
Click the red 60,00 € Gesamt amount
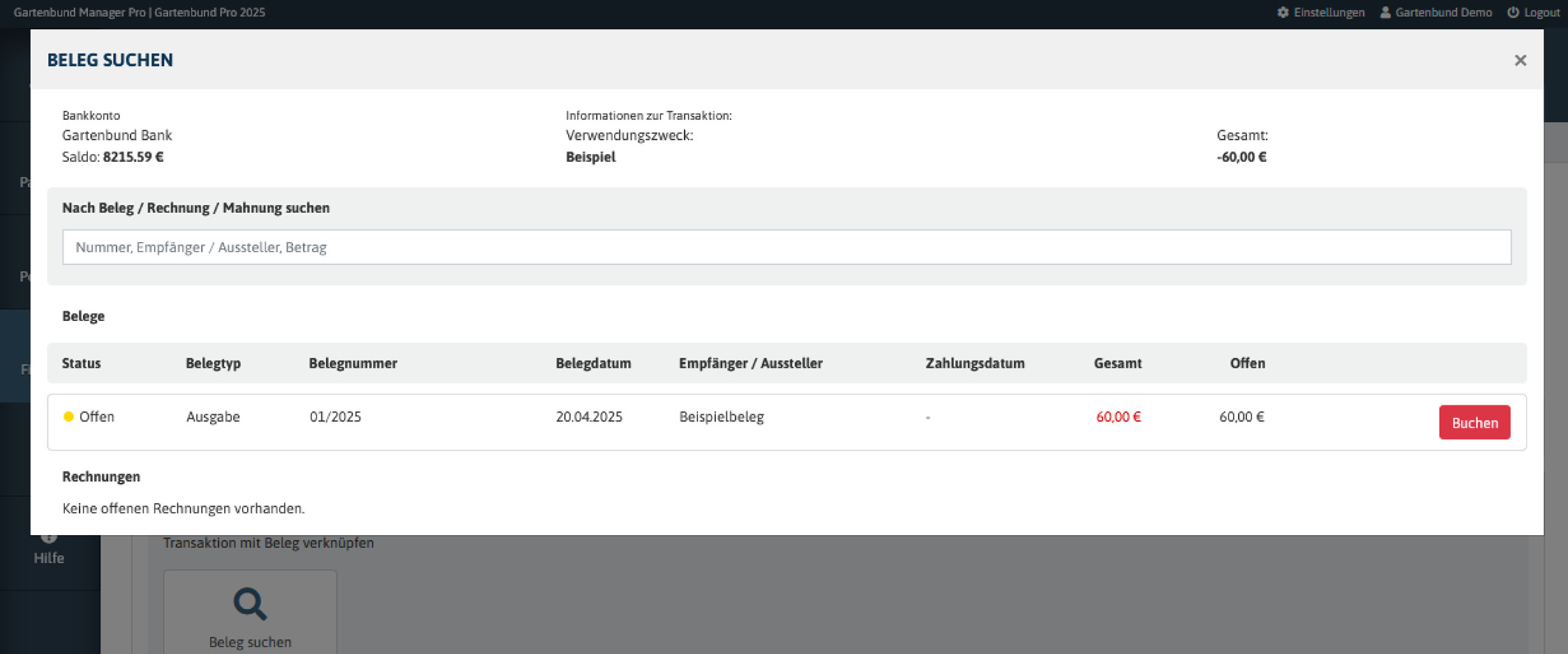click(1118, 417)
